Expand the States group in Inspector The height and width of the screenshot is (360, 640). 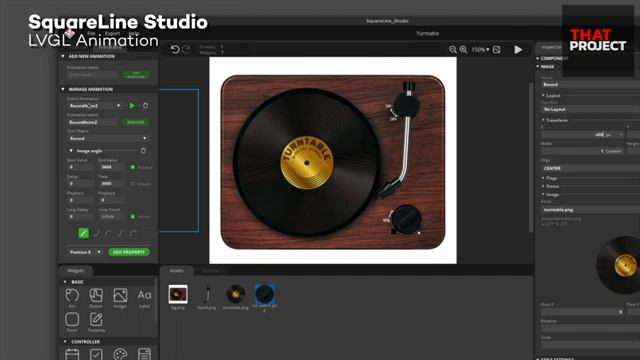(x=543, y=186)
